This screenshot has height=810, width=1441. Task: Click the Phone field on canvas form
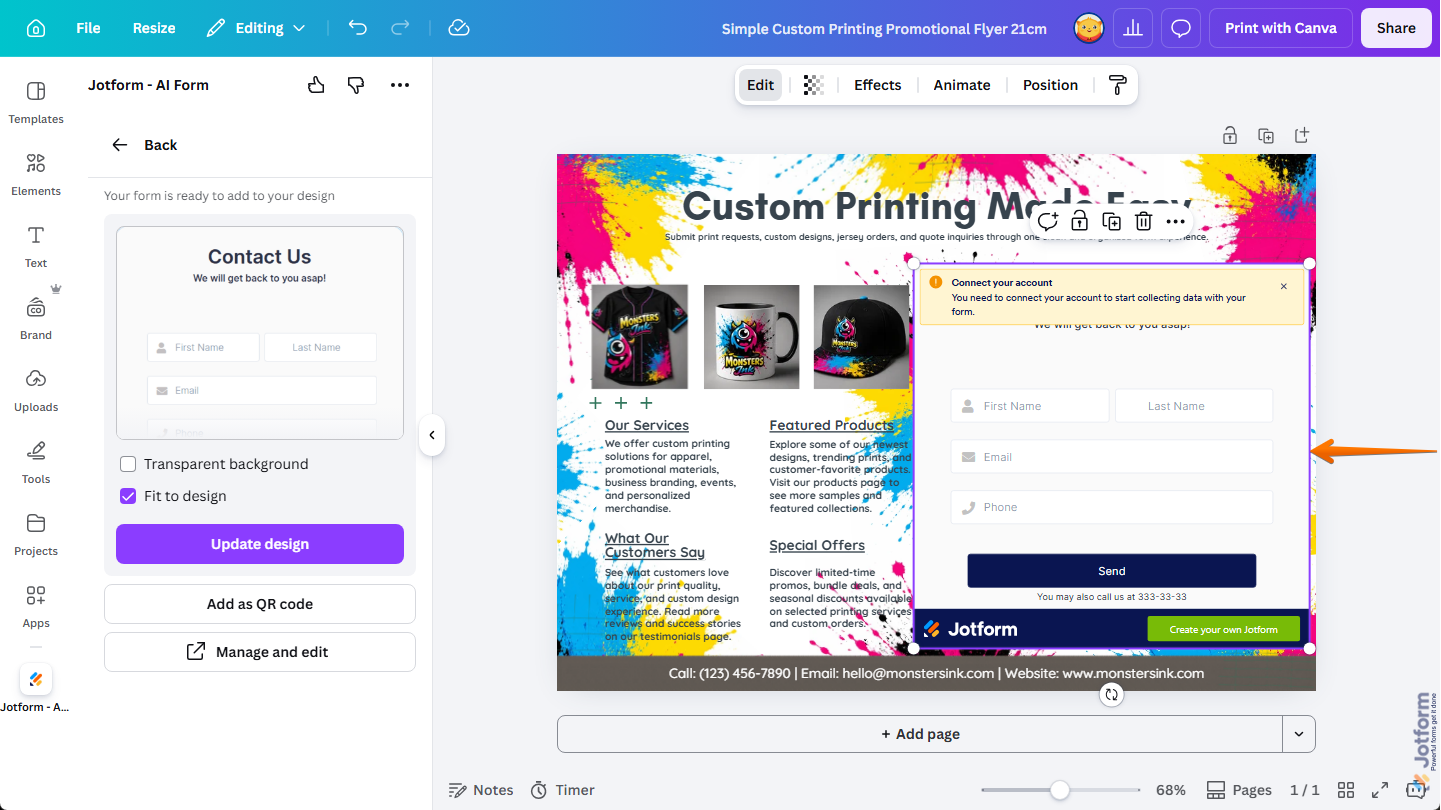pos(1111,507)
